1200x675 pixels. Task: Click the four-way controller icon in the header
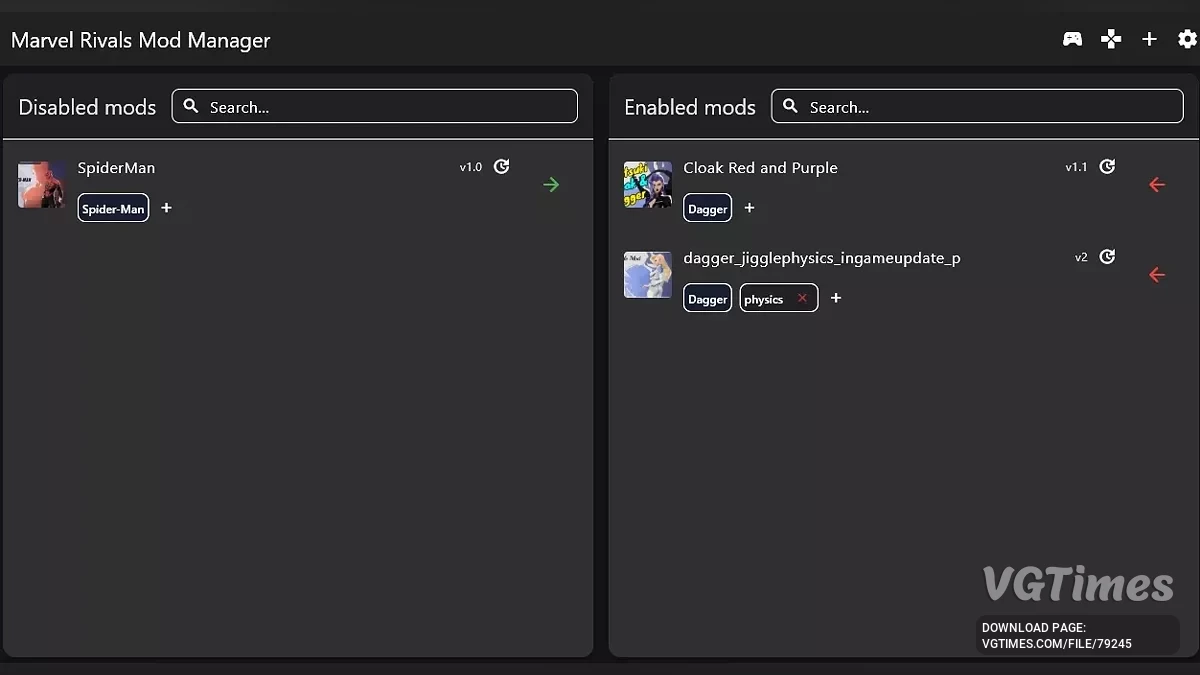tap(1111, 39)
